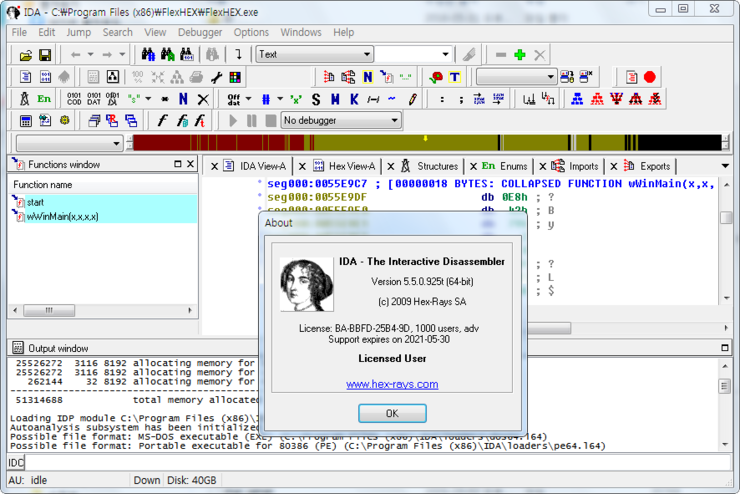This screenshot has height=494, width=740.
Task: Click the plain f create function icon
Action: [162, 121]
